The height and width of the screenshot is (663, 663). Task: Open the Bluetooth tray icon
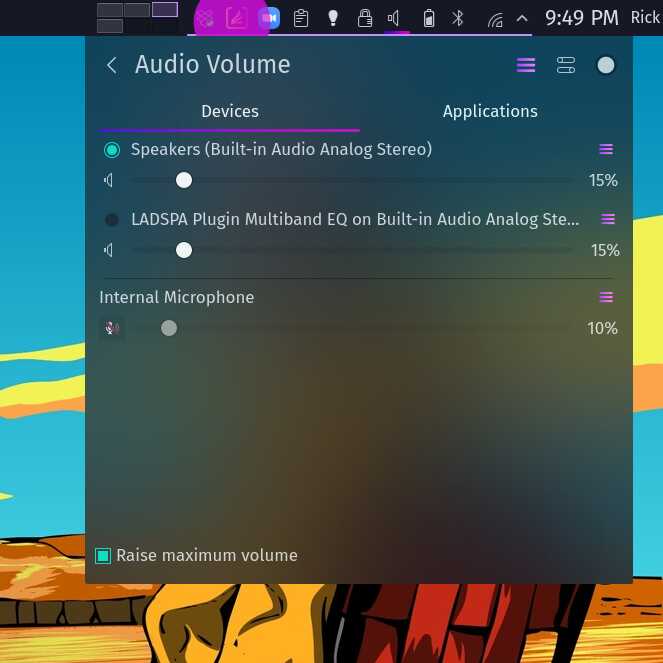pyautogui.click(x=458, y=18)
